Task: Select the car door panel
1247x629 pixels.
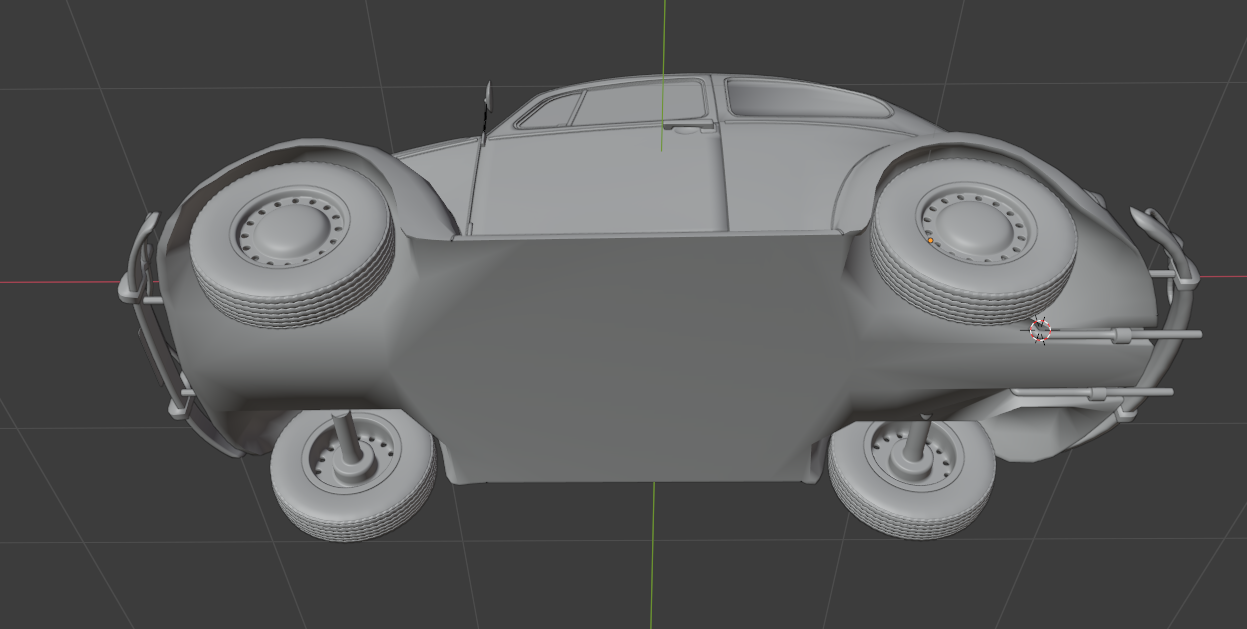Action: tap(598, 180)
